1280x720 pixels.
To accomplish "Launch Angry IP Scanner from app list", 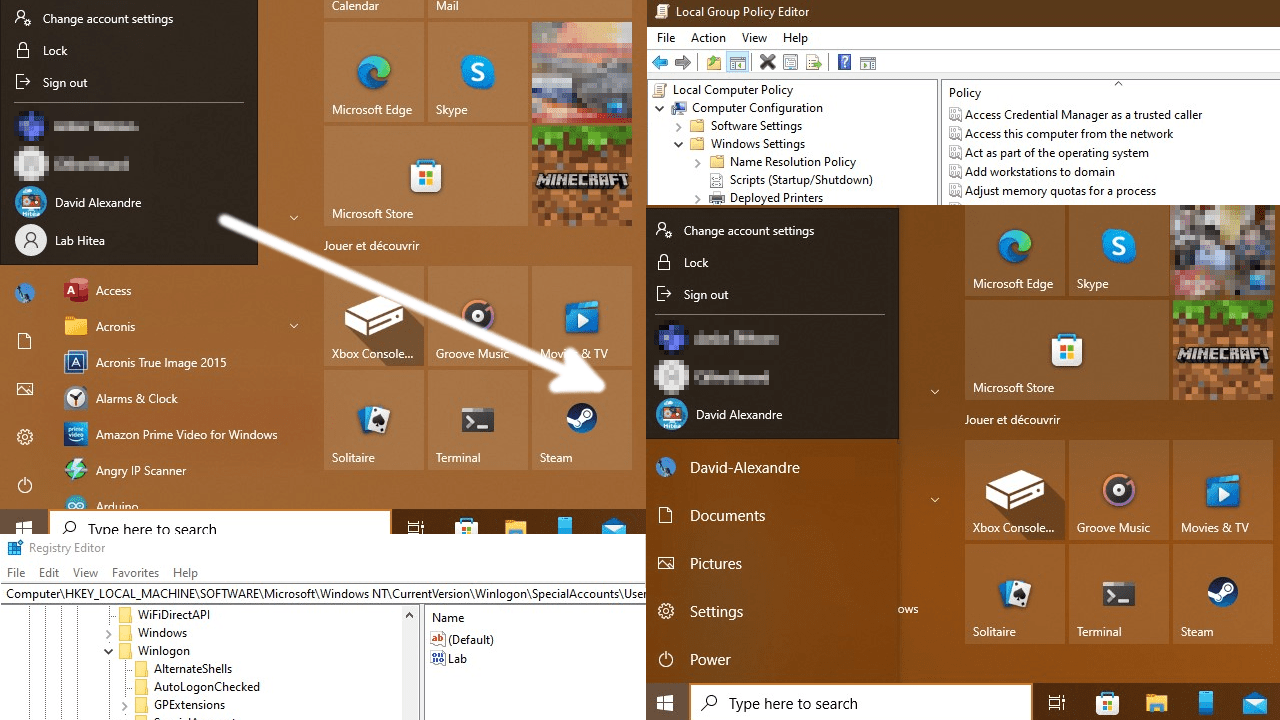I will (x=140, y=471).
